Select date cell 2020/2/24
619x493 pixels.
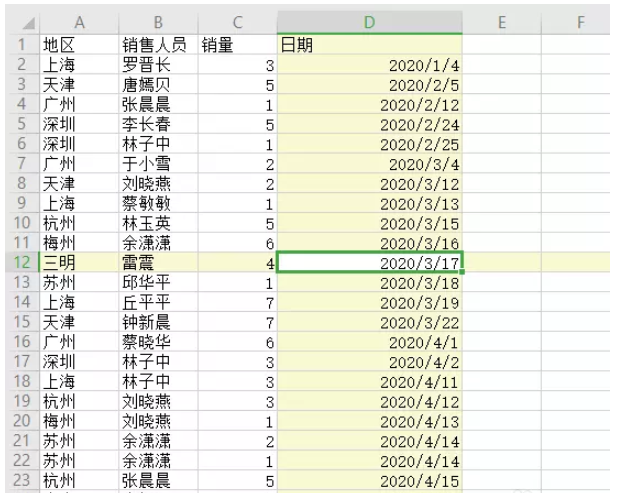(370, 124)
